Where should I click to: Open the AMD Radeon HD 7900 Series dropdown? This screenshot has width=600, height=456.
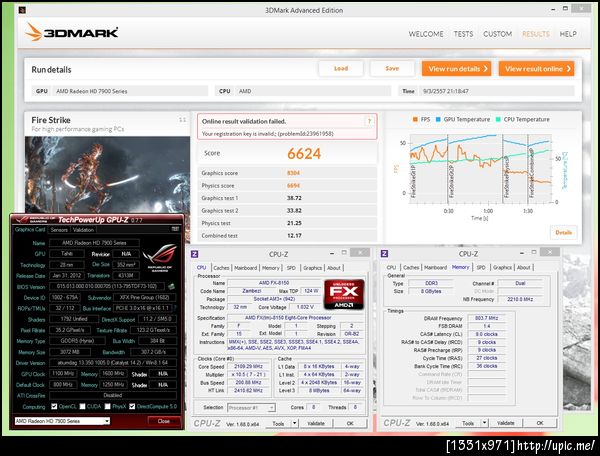[x=62, y=421]
